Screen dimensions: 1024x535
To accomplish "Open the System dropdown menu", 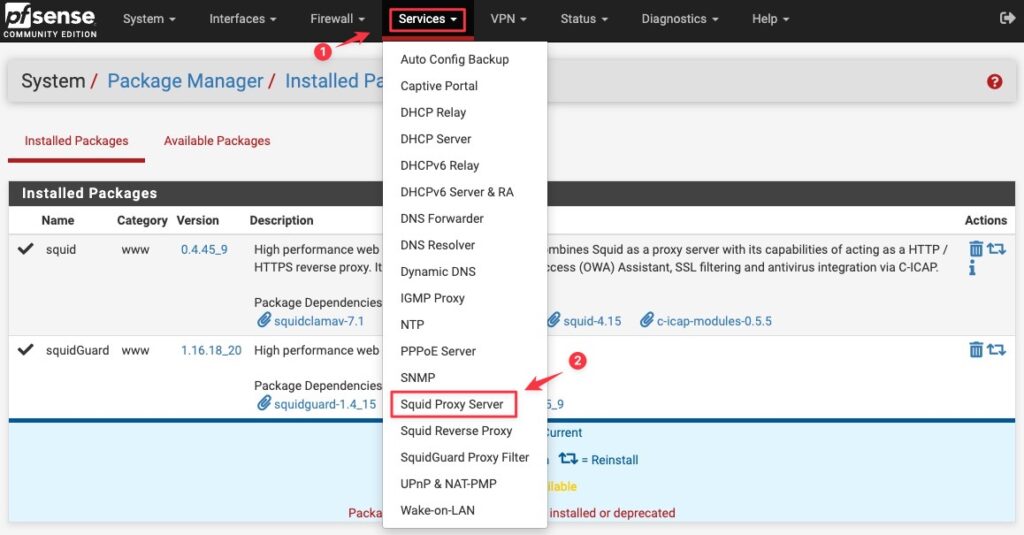I will (x=149, y=19).
